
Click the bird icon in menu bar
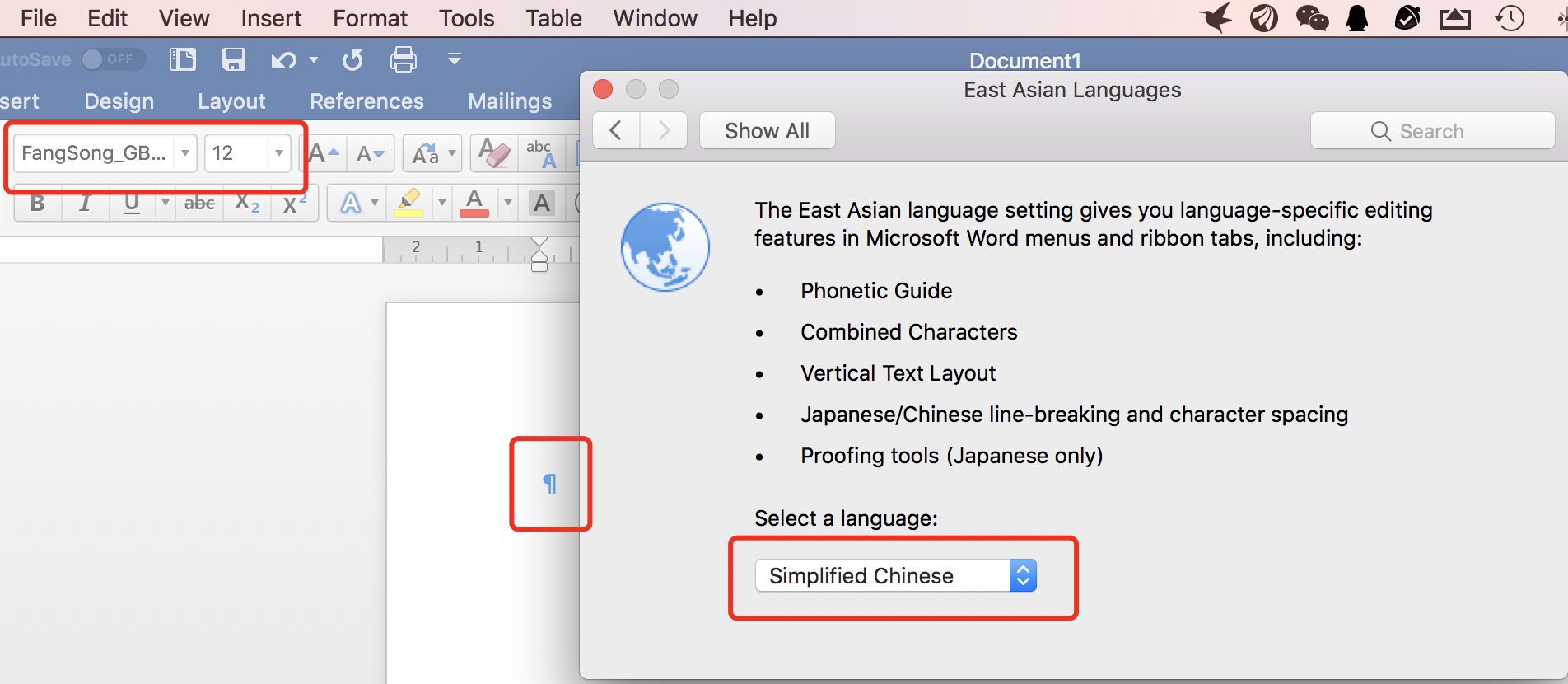pos(1216,17)
